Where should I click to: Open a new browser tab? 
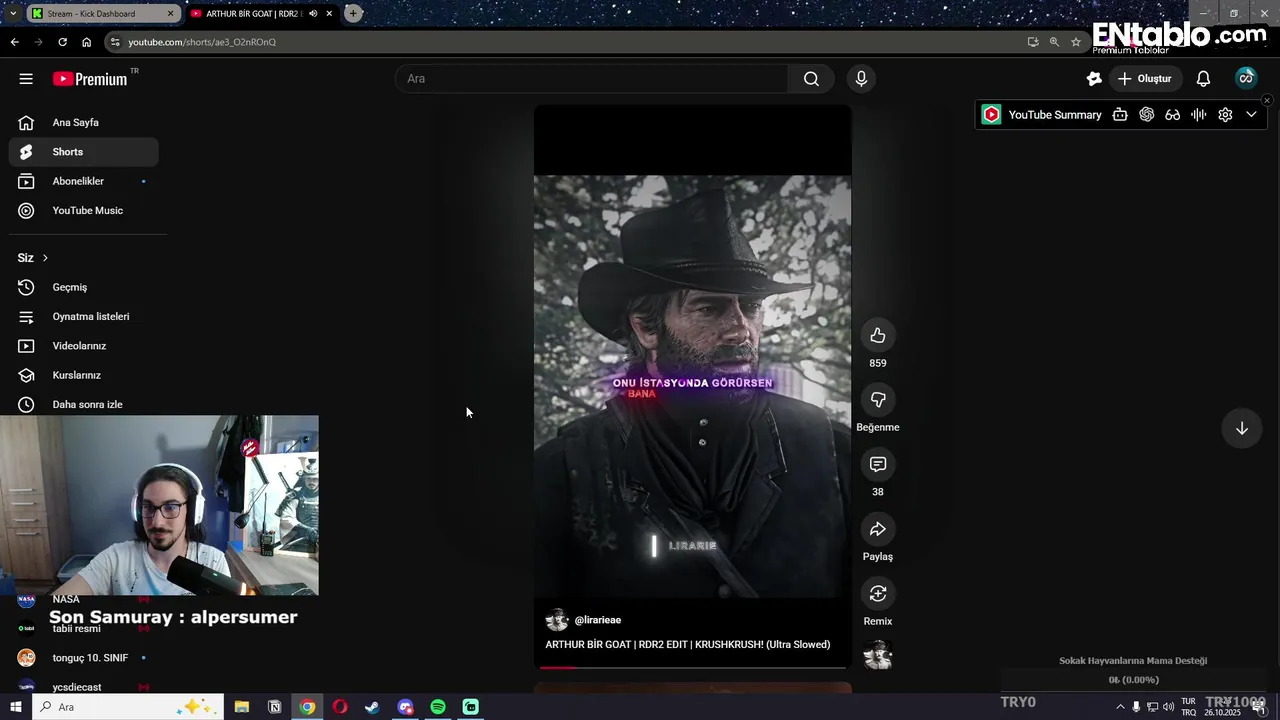(x=353, y=14)
